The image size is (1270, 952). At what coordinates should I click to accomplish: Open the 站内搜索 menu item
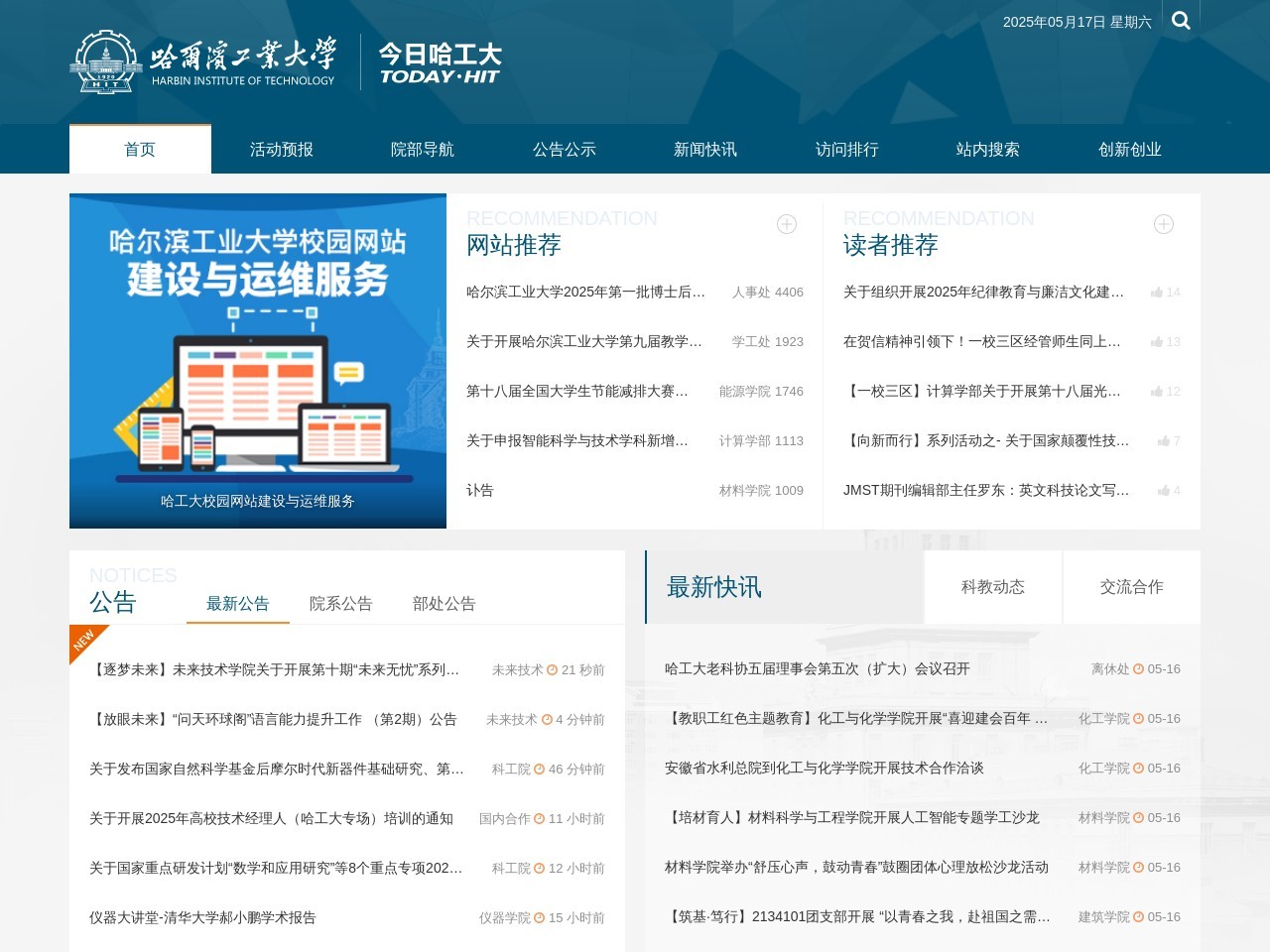click(x=988, y=150)
